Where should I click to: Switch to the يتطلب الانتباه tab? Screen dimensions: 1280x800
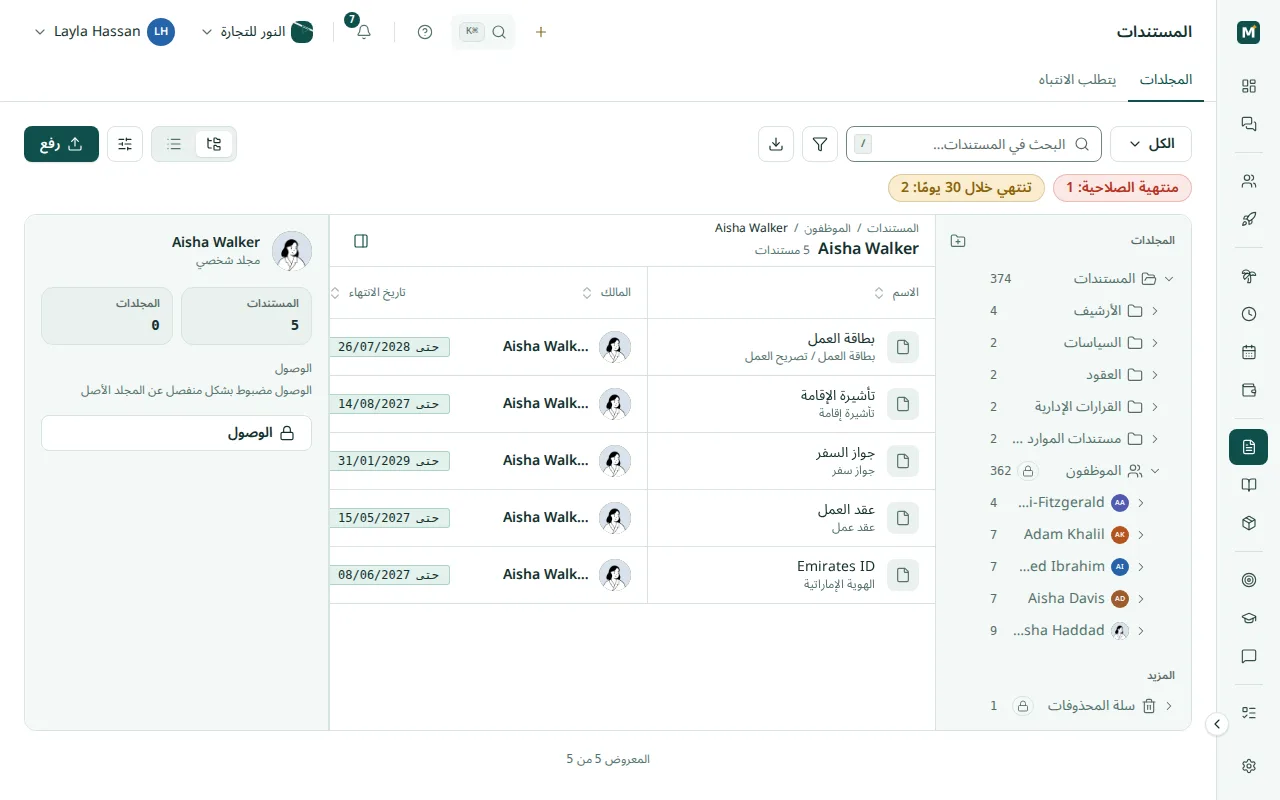pos(1077,80)
